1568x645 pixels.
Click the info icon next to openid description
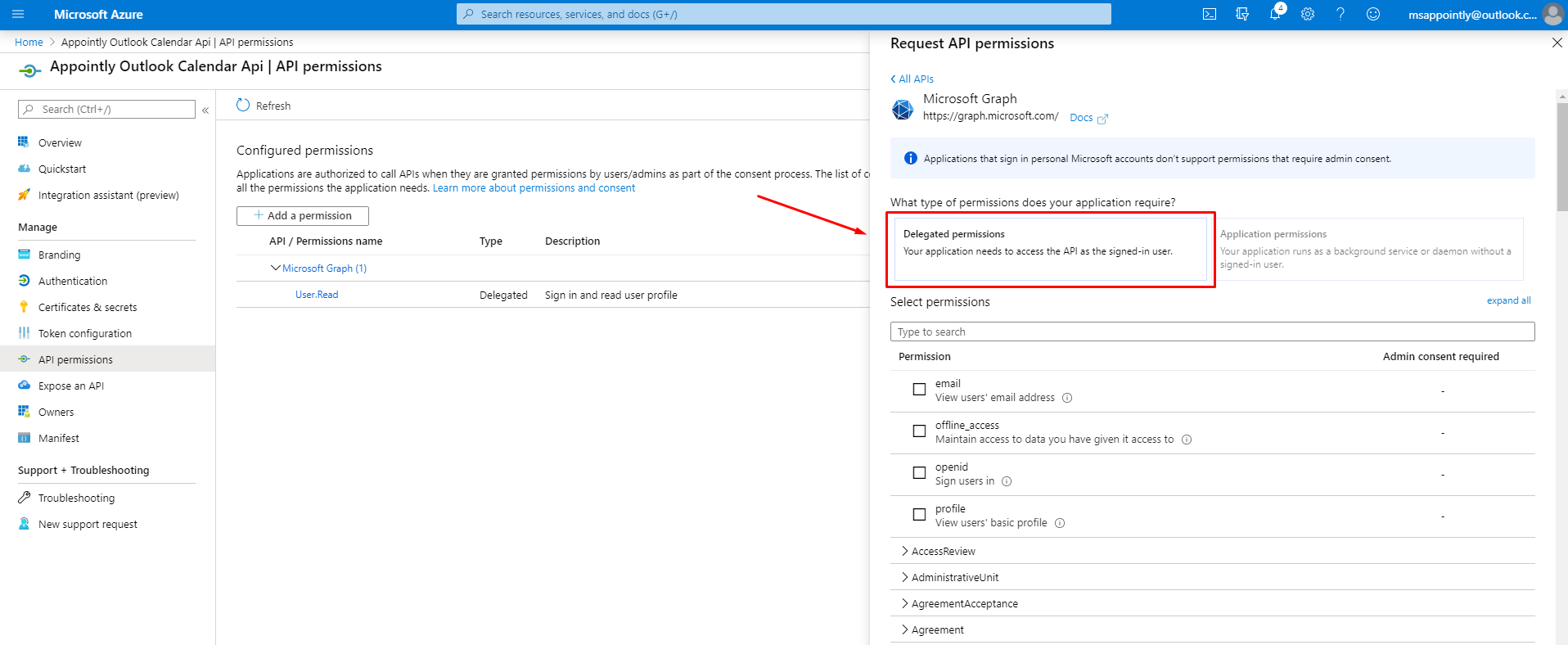click(1007, 481)
